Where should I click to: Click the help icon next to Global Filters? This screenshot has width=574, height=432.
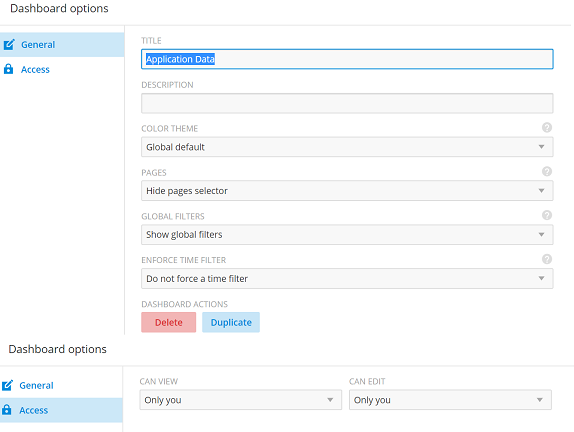[x=547, y=215]
